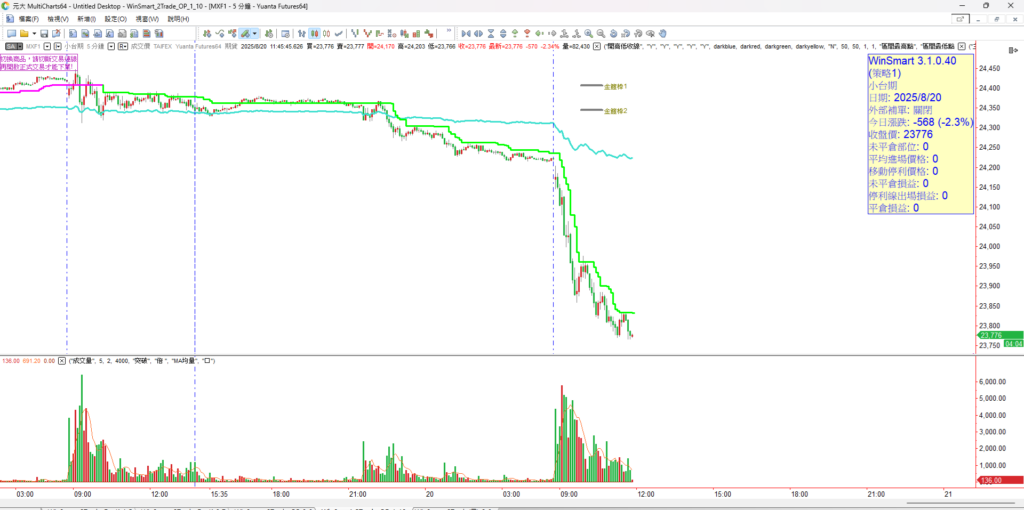This screenshot has width=1024, height=510.
Task: Open the 說明(H) menu
Action: pyautogui.click(x=178, y=19)
